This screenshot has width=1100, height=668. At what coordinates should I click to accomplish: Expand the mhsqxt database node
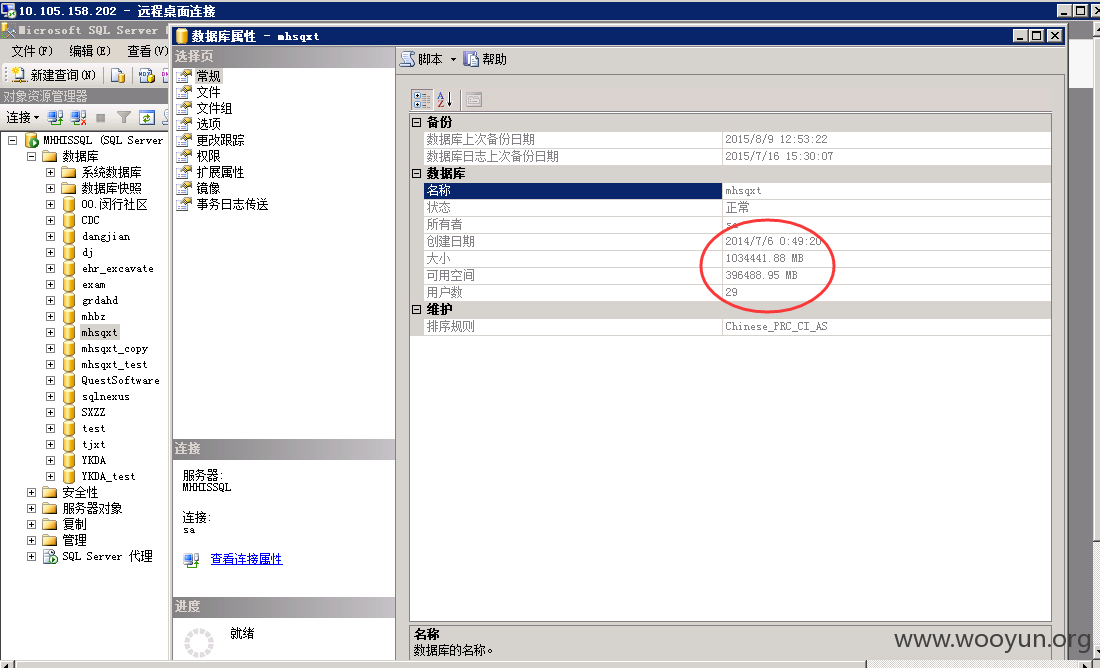point(51,333)
